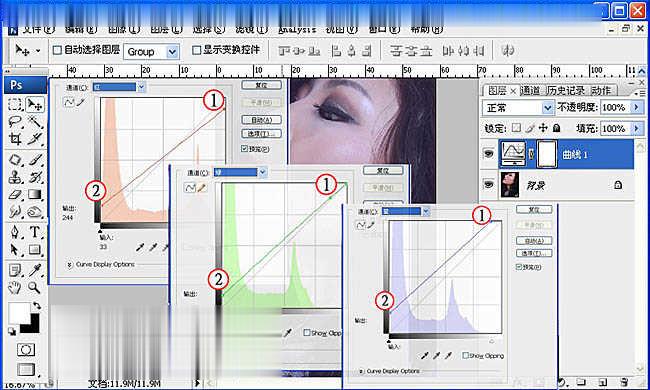Click pencil draw-curve icon in green Curves dialog
This screenshot has height=390, width=650.
[x=201, y=188]
